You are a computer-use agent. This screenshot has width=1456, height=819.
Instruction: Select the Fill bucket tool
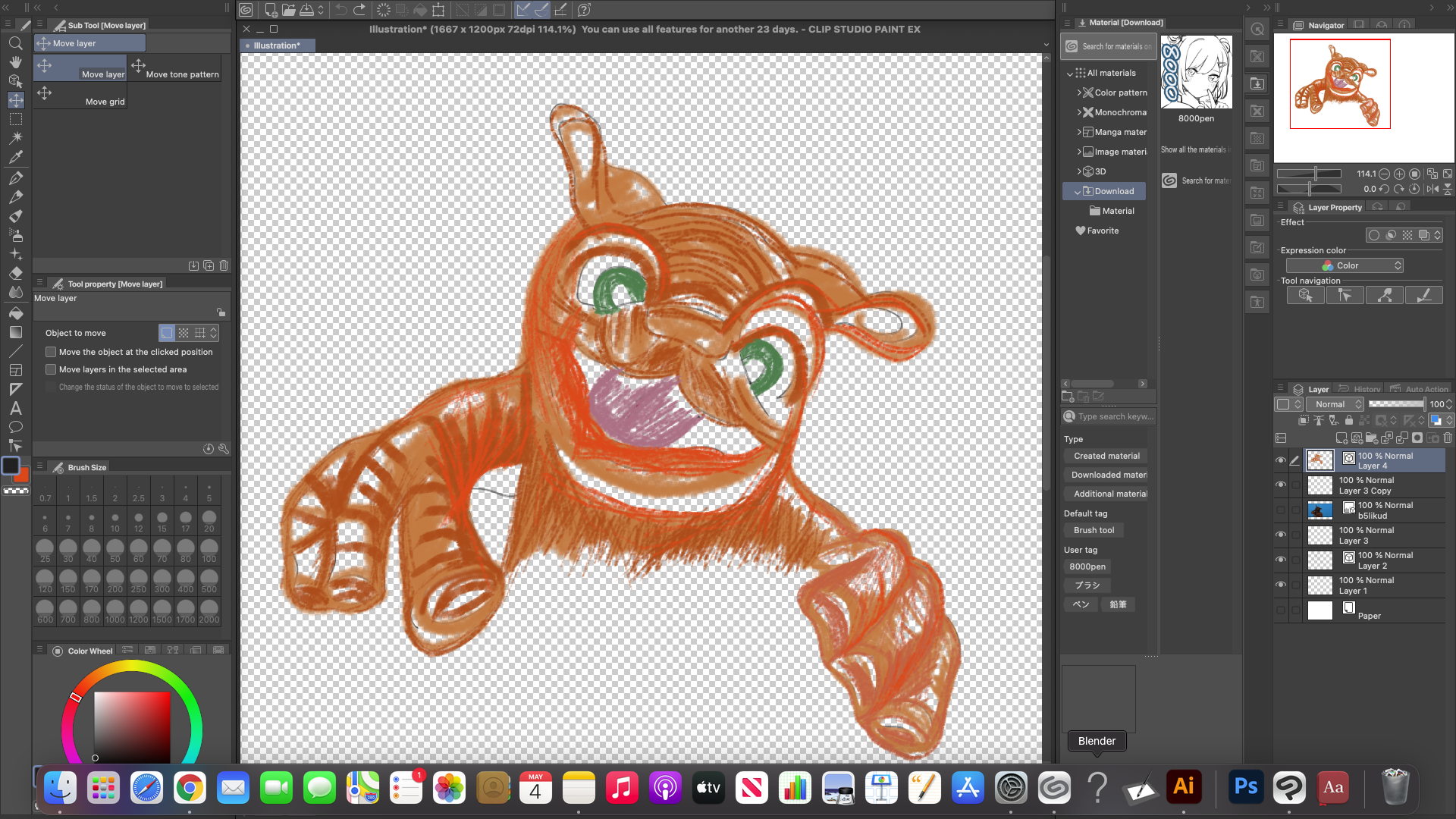[15, 312]
